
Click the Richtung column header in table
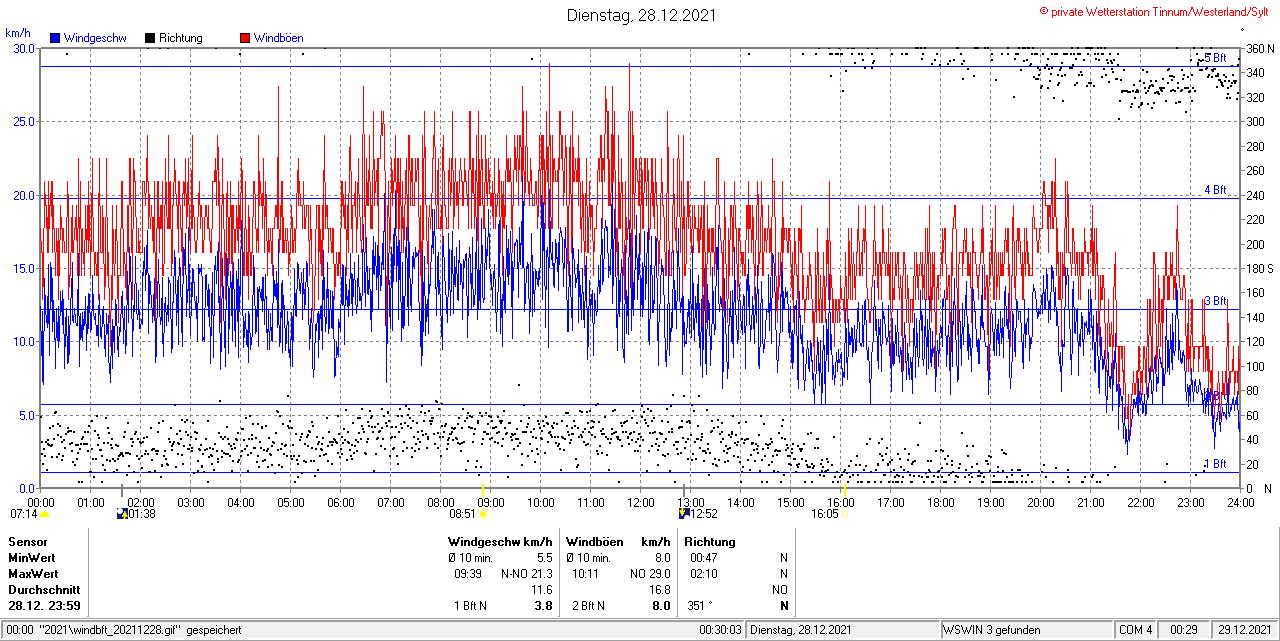pyautogui.click(x=710, y=542)
